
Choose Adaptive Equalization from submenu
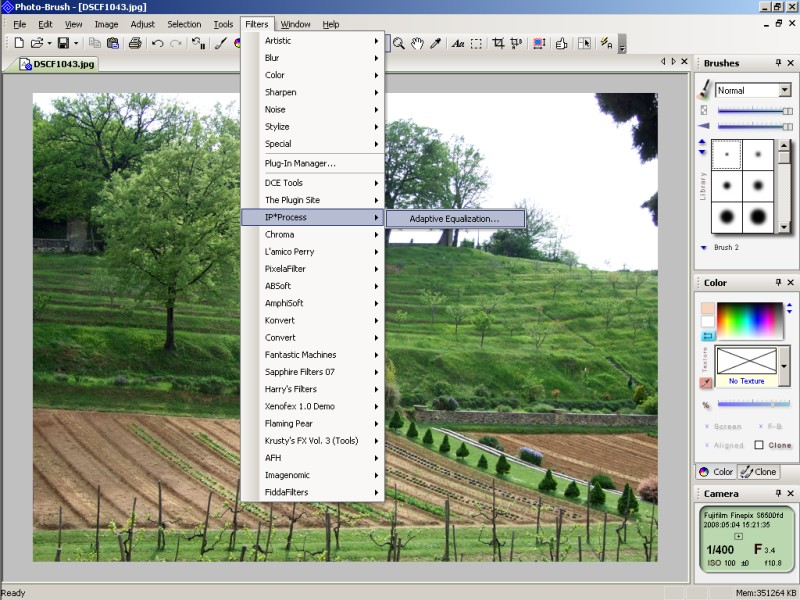pos(453,218)
